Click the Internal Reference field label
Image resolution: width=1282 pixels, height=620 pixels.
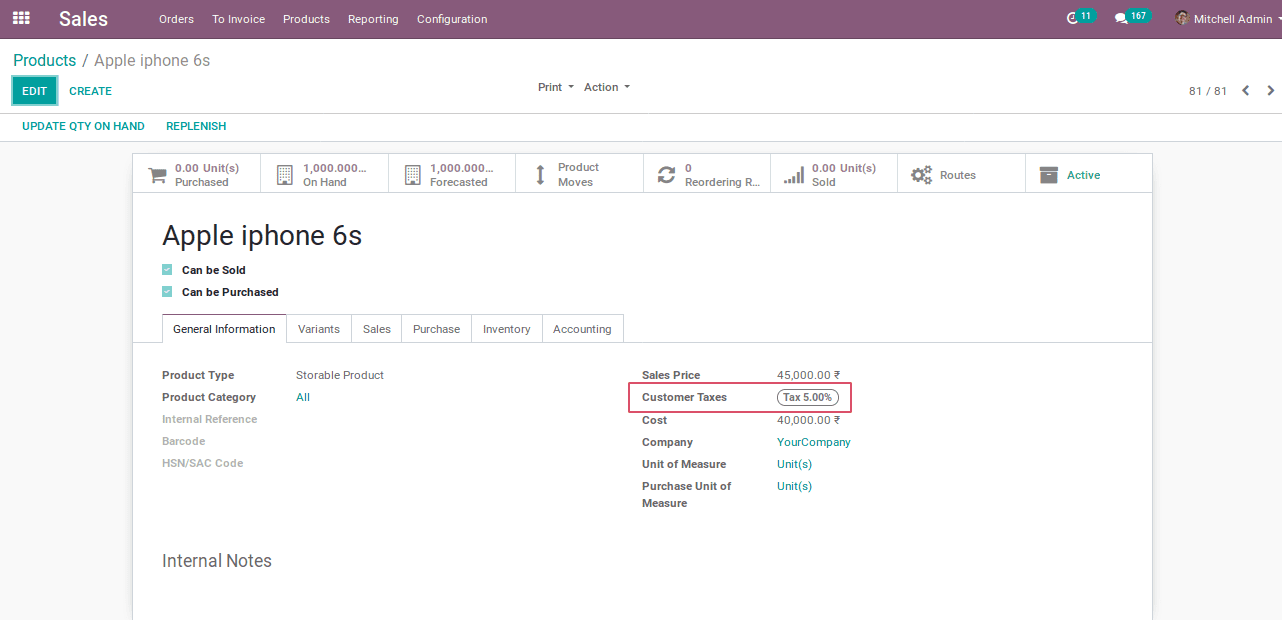(x=210, y=419)
